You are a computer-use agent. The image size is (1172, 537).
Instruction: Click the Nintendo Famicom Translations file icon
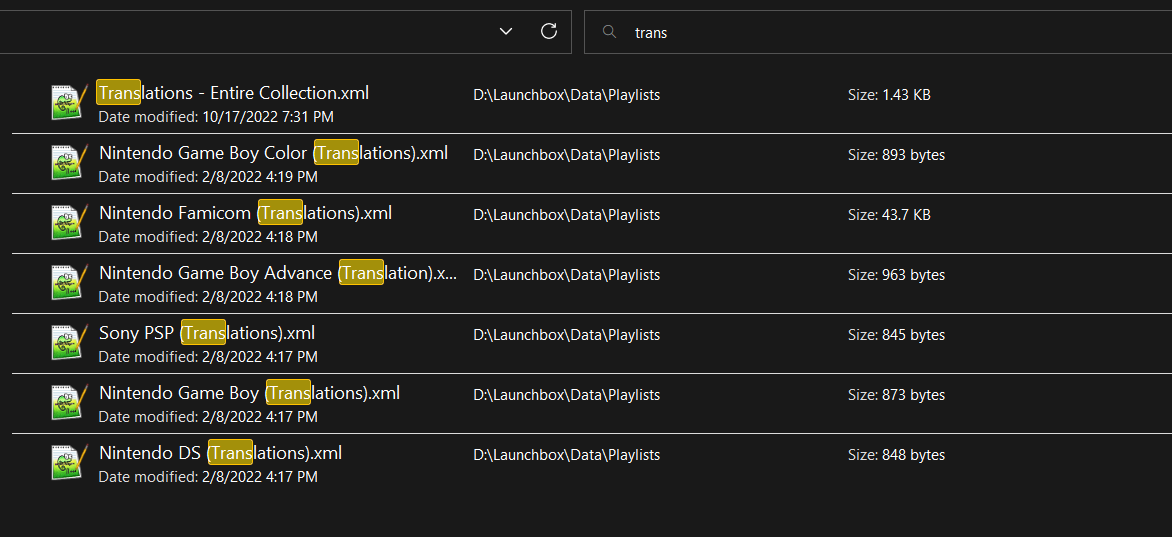point(70,221)
